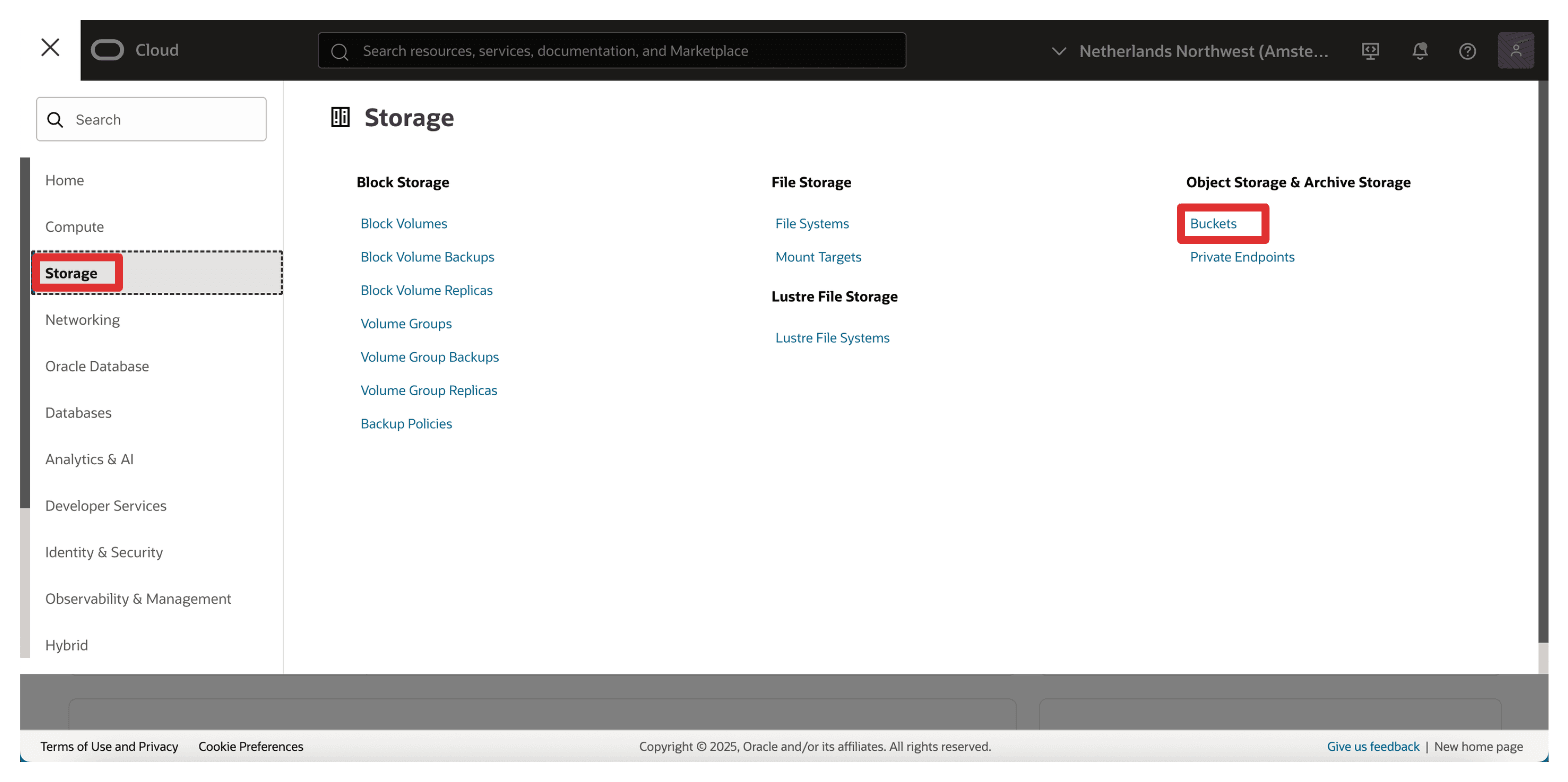Open the Block Volume Replicas link
The width and height of the screenshot is (1568, 782).
click(427, 290)
